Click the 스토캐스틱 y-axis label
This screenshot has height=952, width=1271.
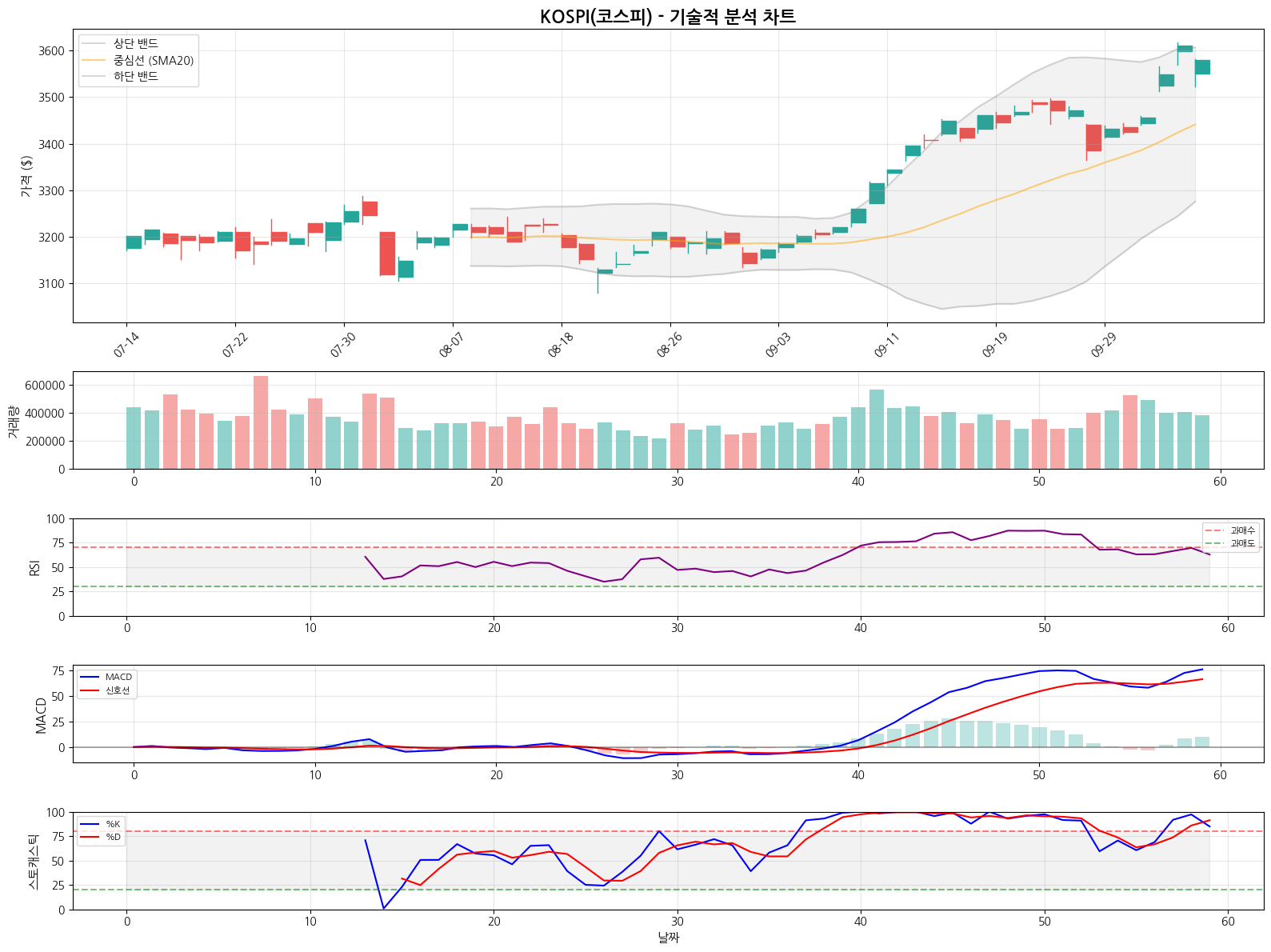pyautogui.click(x=33, y=862)
